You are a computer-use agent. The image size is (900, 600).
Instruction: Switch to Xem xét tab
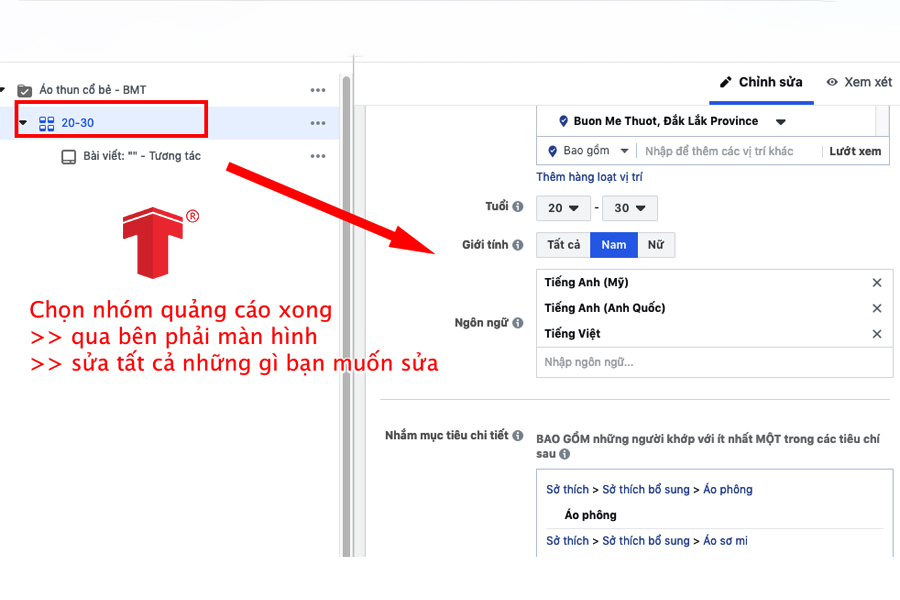(x=859, y=82)
